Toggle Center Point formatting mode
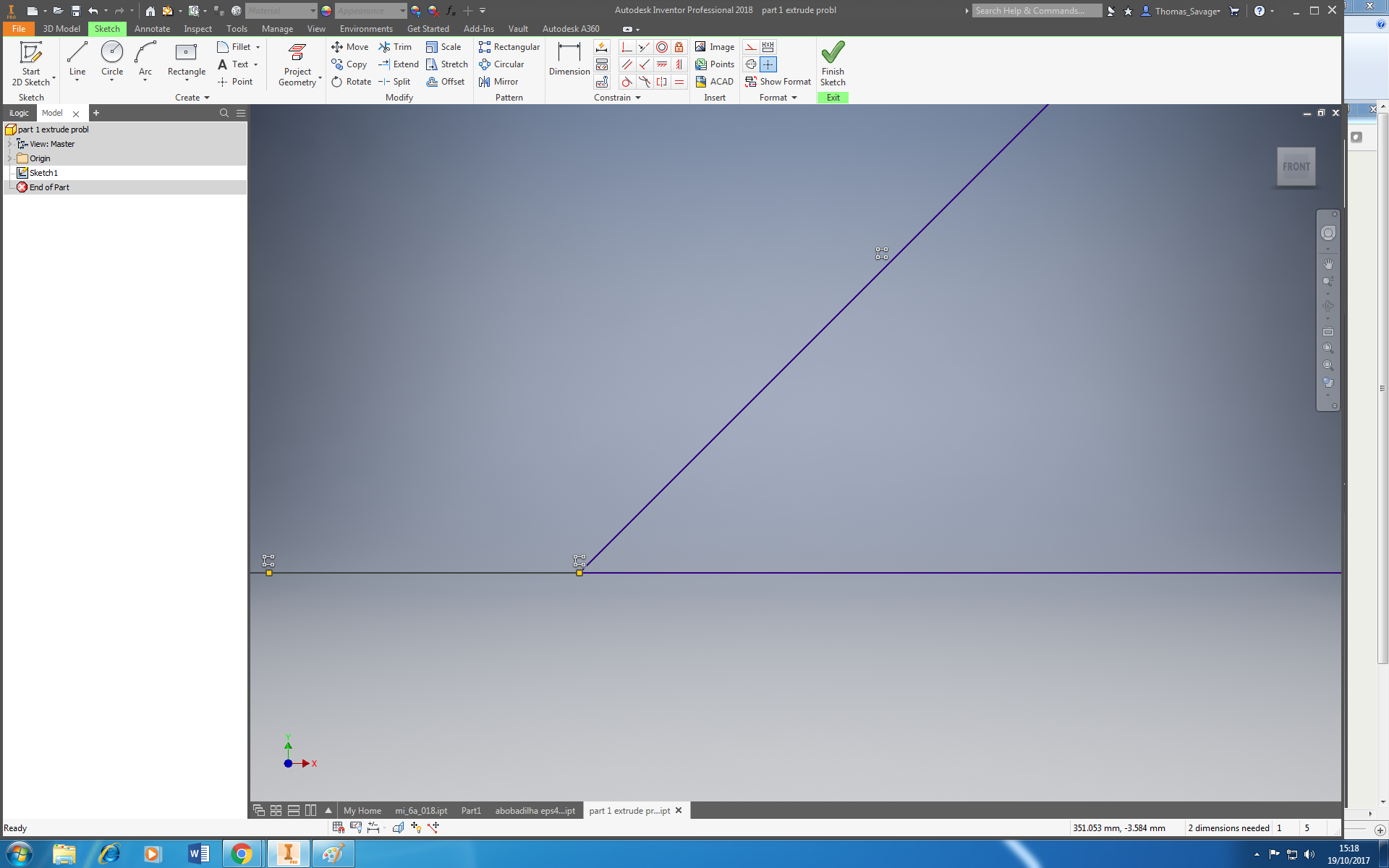Screen dimensions: 1389x868 [768, 64]
